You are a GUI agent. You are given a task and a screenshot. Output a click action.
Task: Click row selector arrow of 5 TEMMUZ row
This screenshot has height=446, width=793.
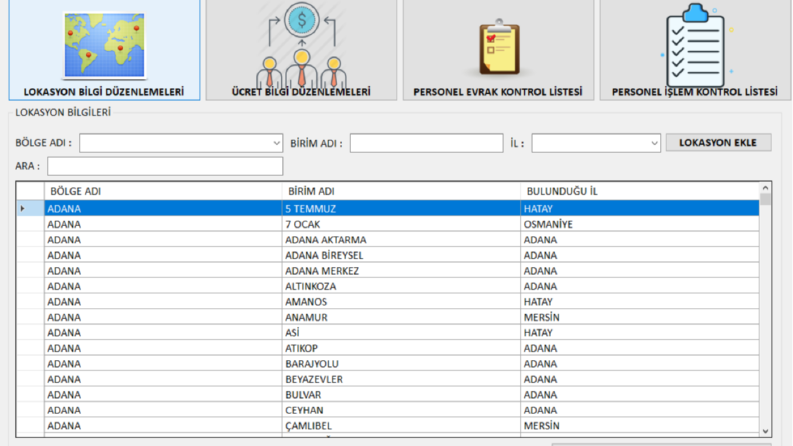[22, 208]
